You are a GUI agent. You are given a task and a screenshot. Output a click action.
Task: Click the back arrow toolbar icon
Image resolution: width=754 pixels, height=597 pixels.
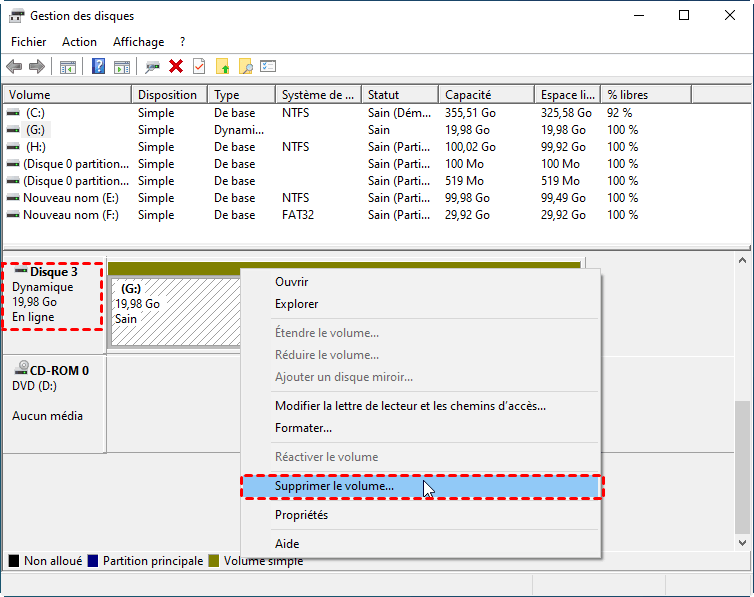tap(14, 67)
